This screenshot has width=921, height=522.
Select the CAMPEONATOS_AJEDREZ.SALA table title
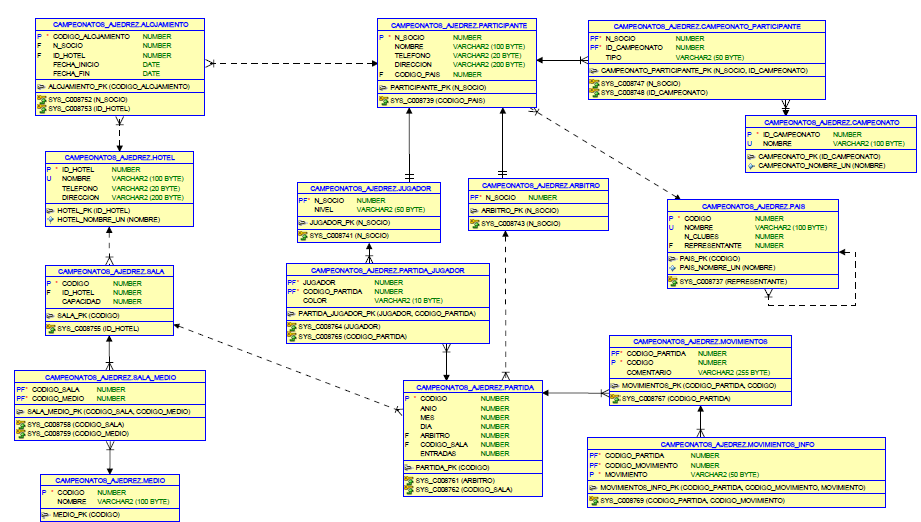(111, 271)
